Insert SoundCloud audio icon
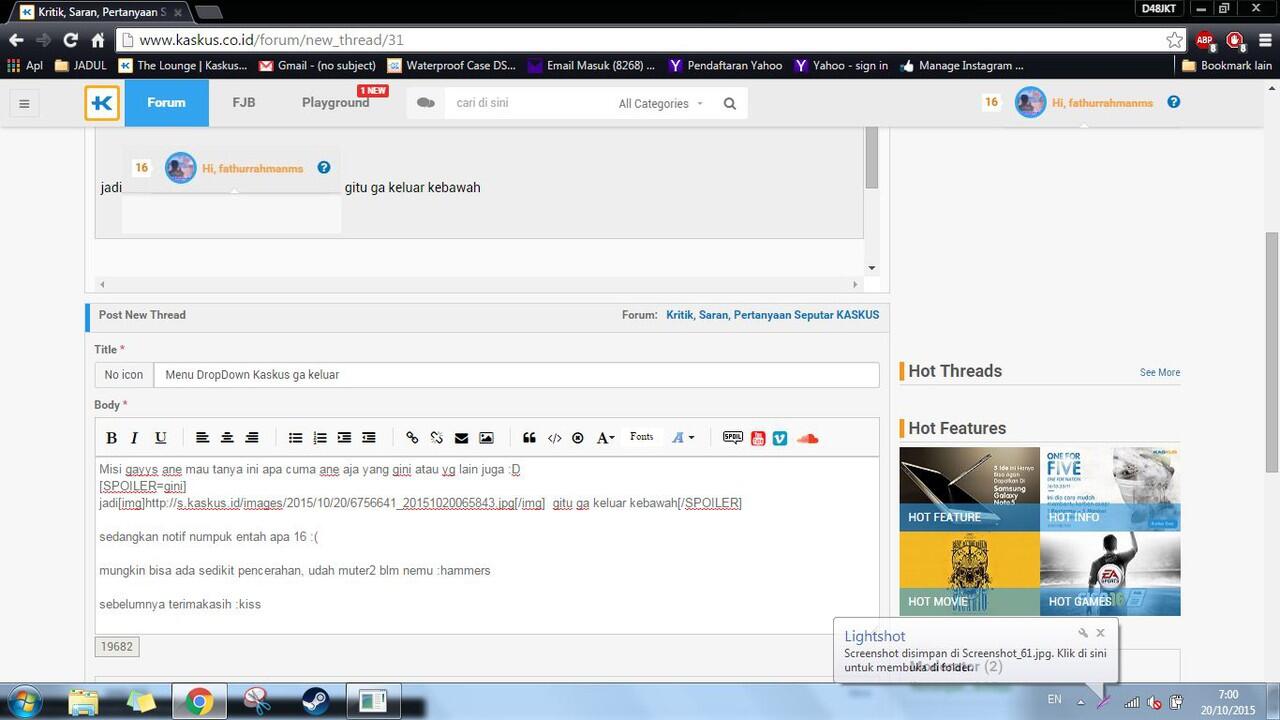Image resolution: width=1280 pixels, height=720 pixels. [808, 438]
